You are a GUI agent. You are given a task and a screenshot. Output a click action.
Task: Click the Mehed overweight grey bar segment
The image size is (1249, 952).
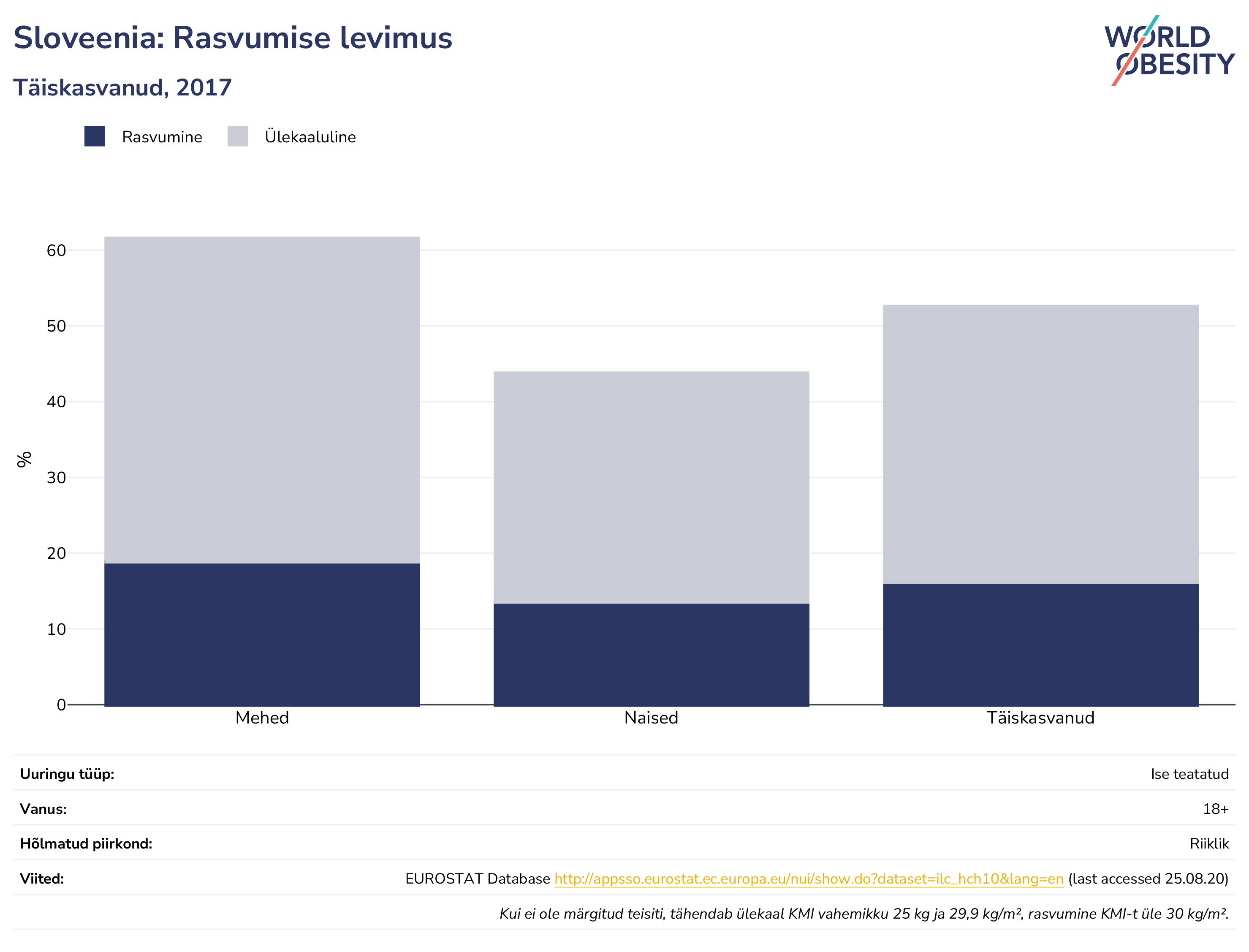(262, 400)
